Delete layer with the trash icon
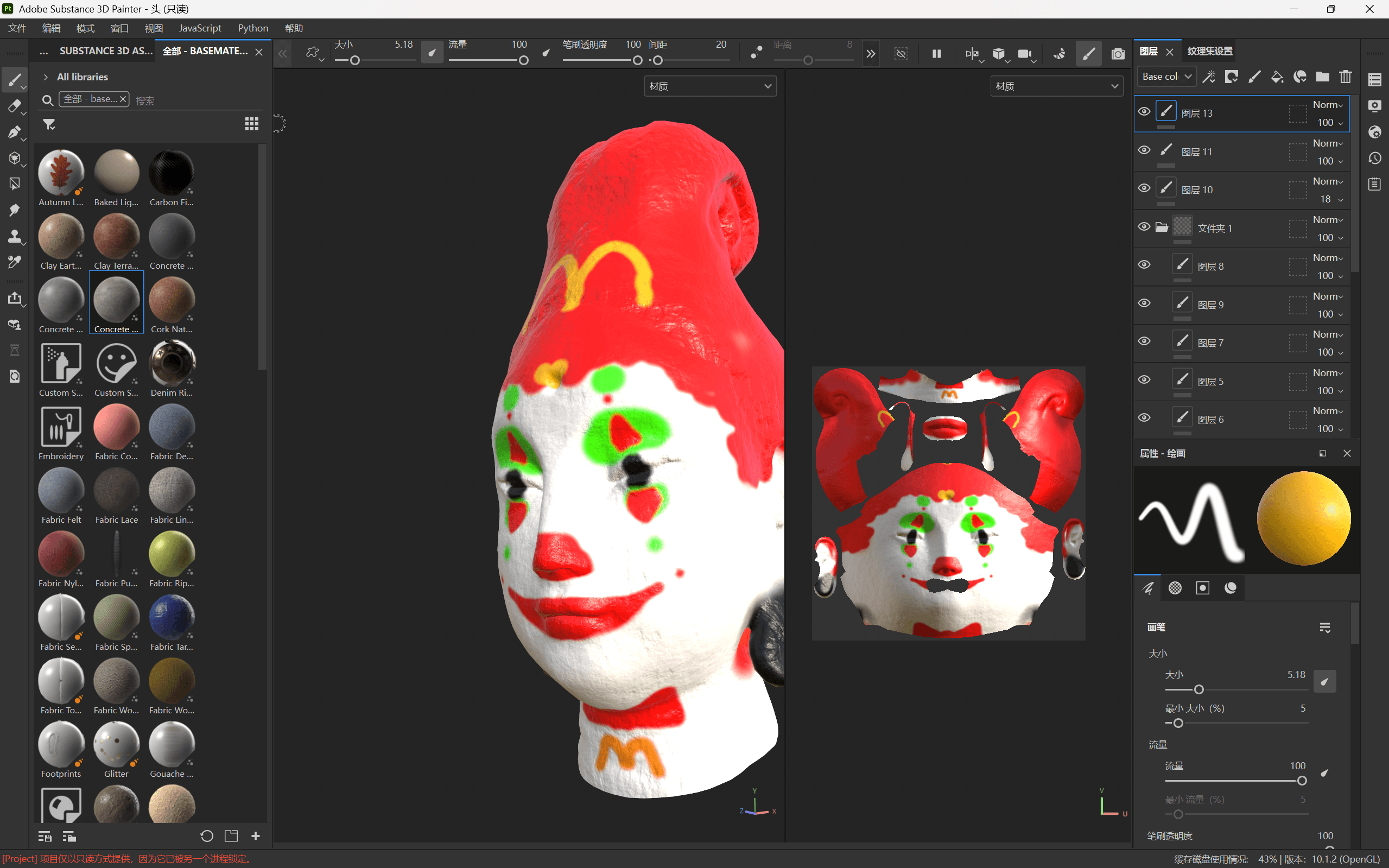The image size is (1389, 868). point(1346,77)
